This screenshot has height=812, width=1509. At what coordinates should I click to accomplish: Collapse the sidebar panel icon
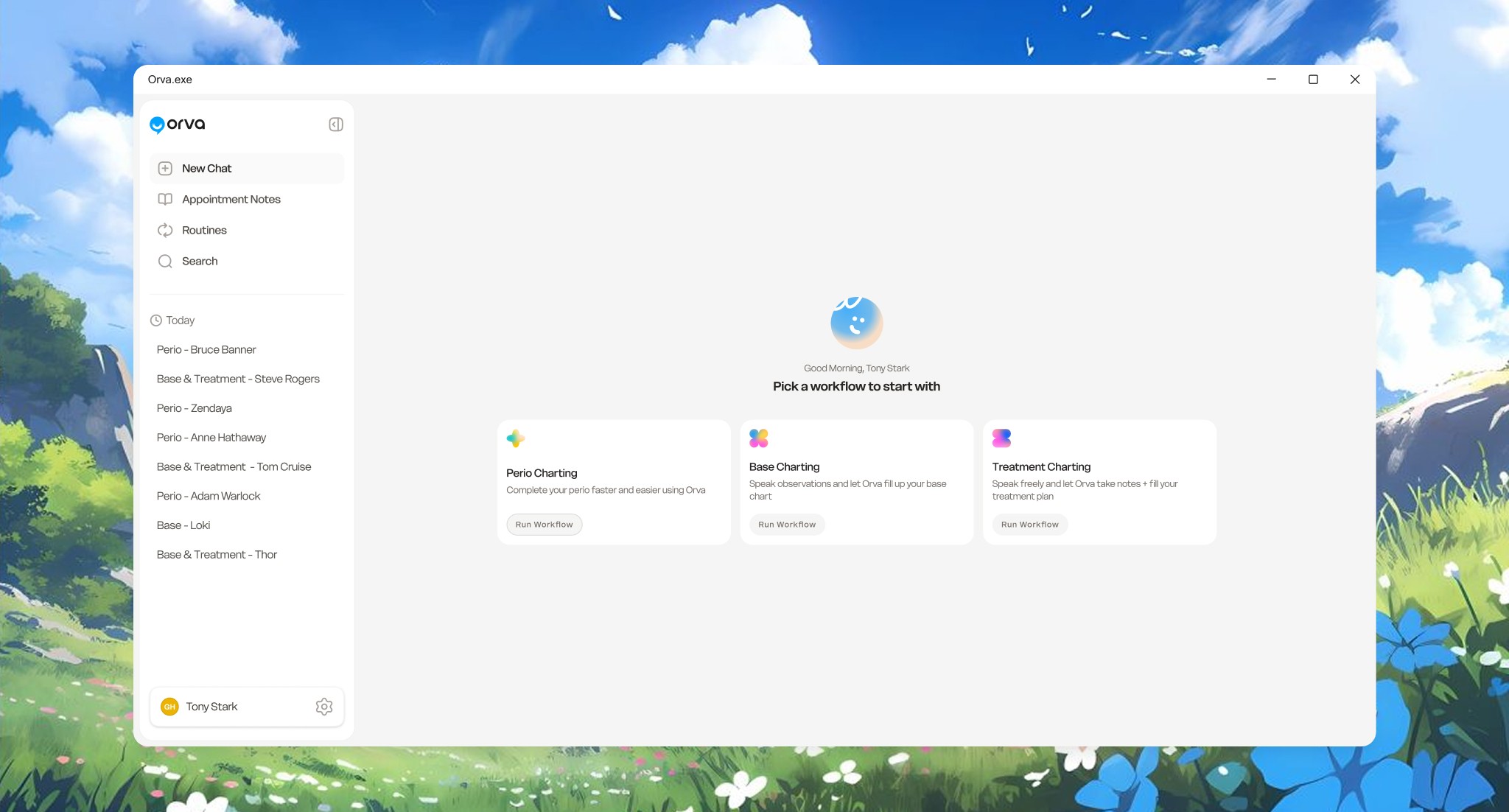[336, 125]
